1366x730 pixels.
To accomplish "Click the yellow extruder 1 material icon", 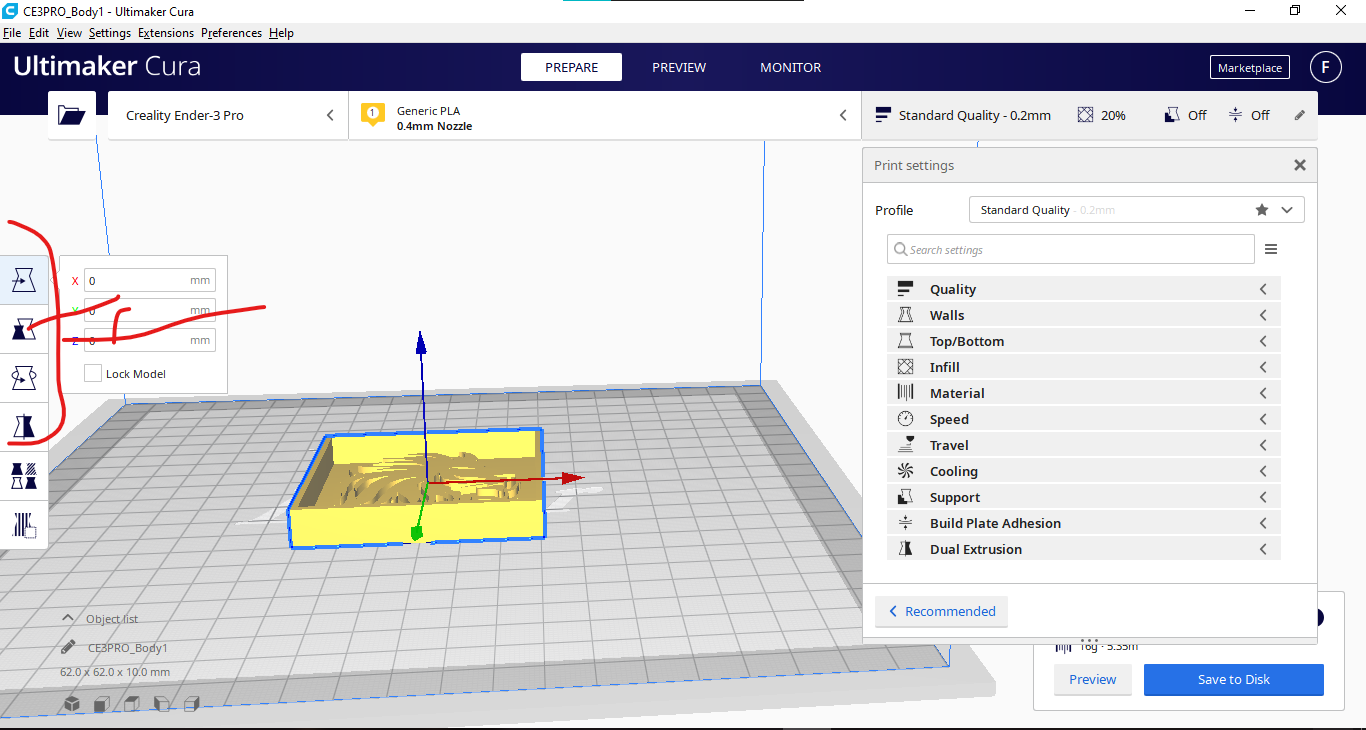I will pyautogui.click(x=373, y=115).
